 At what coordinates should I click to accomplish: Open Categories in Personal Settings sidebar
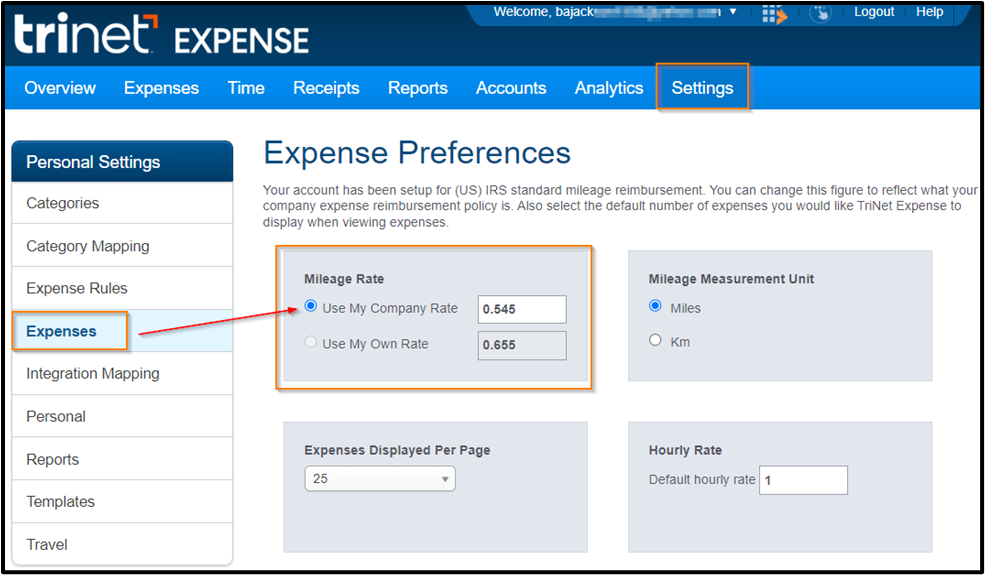pyautogui.click(x=122, y=203)
